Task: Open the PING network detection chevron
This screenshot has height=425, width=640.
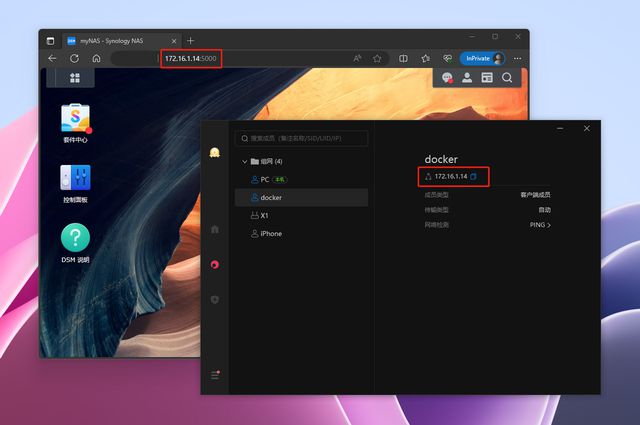Action: coord(548,226)
